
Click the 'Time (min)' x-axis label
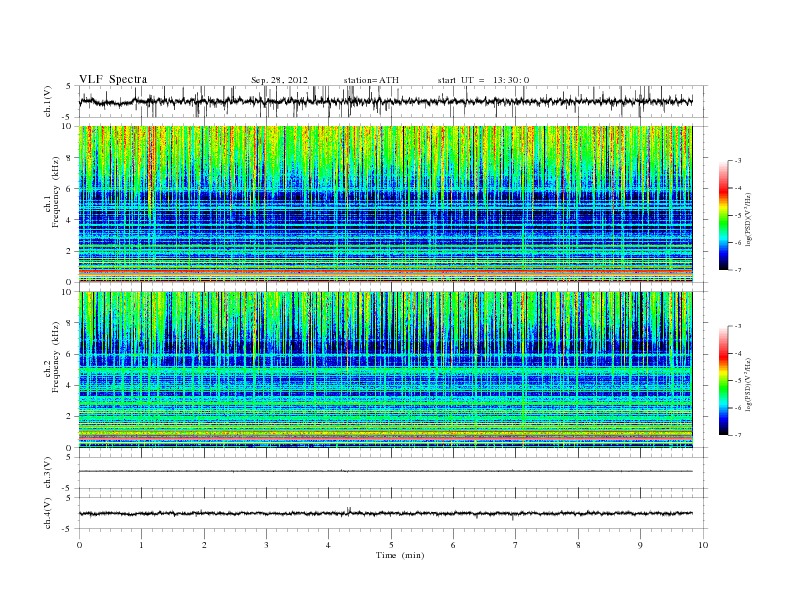[x=400, y=555]
